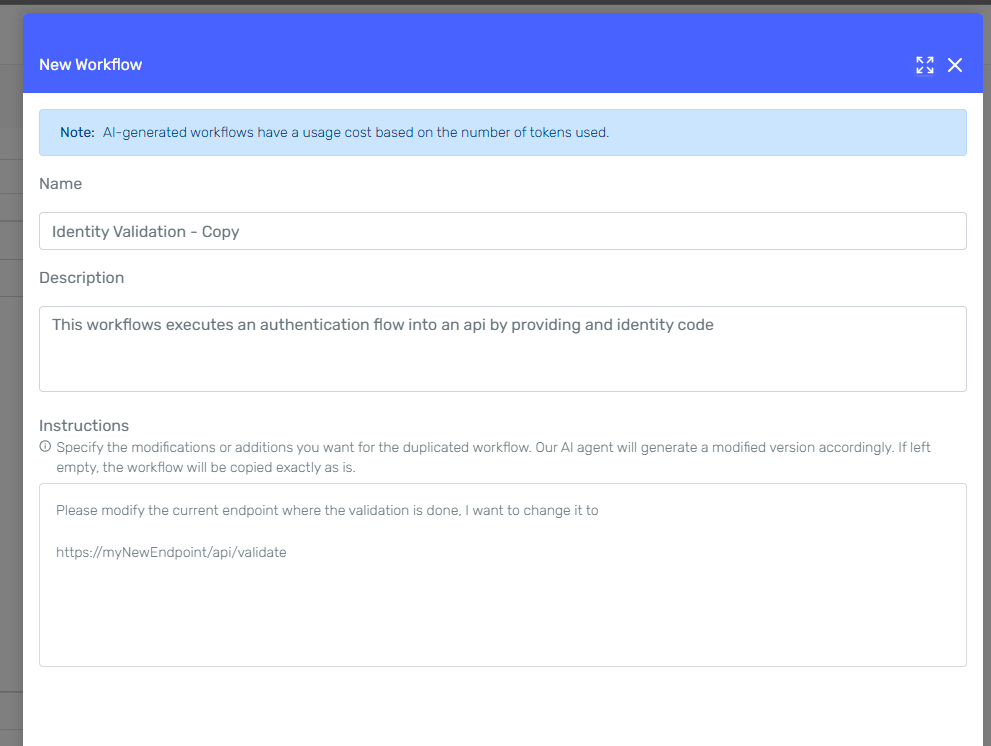Screen dimensions: 991x746
Task: Click the info icon under Instructions
Action: click(x=45, y=447)
